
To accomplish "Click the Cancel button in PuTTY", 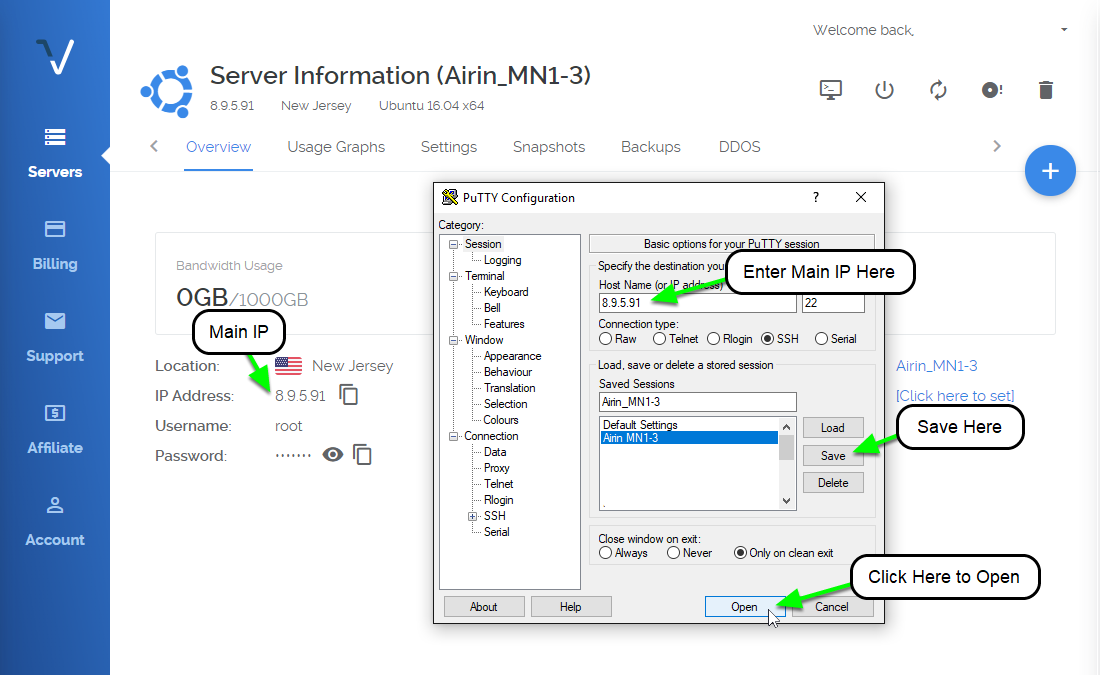I will coord(832,607).
